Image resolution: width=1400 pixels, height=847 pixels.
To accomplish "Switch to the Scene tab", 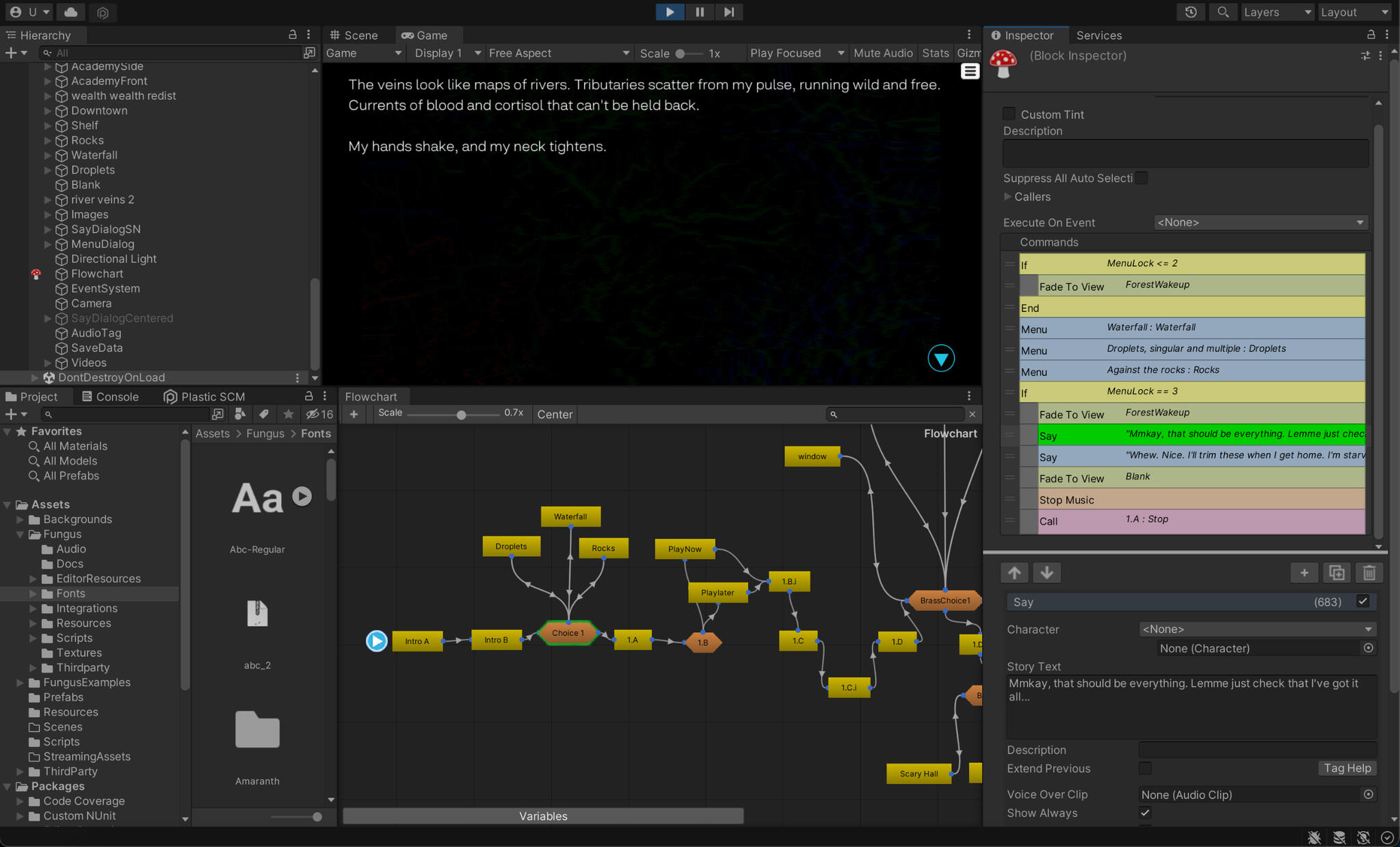I will coord(354,36).
